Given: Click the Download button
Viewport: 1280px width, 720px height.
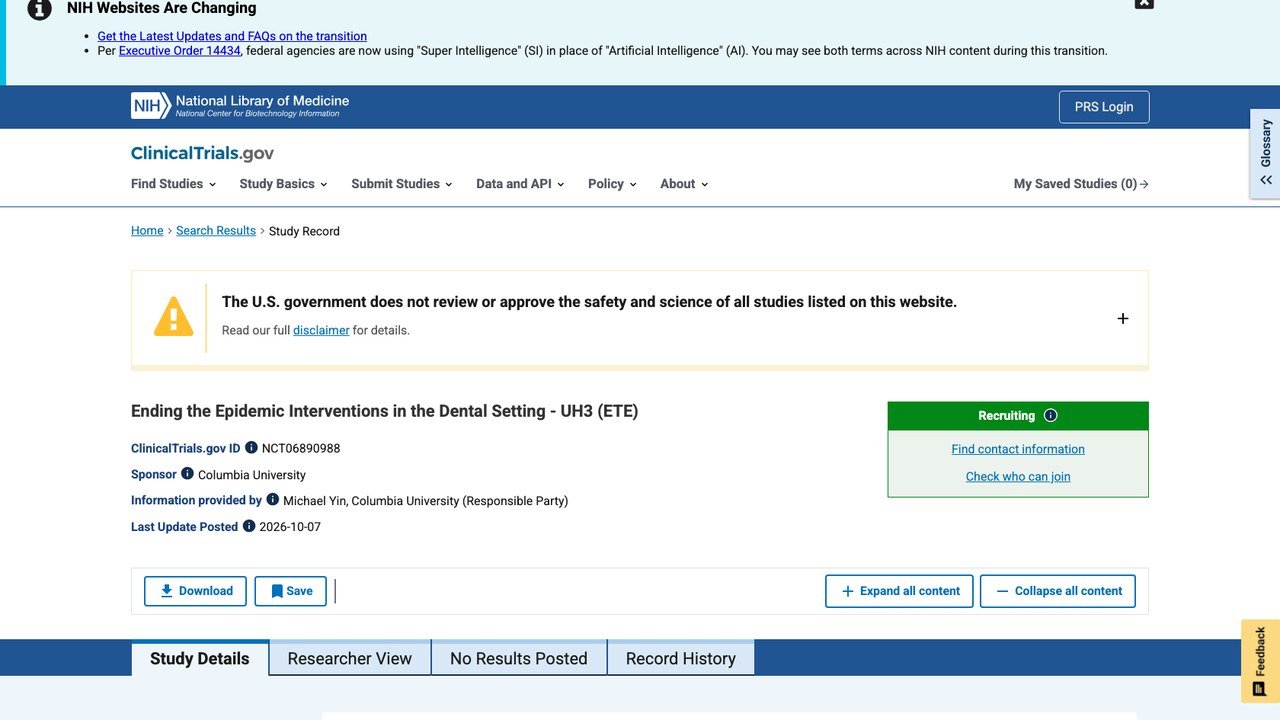Looking at the screenshot, I should point(195,591).
